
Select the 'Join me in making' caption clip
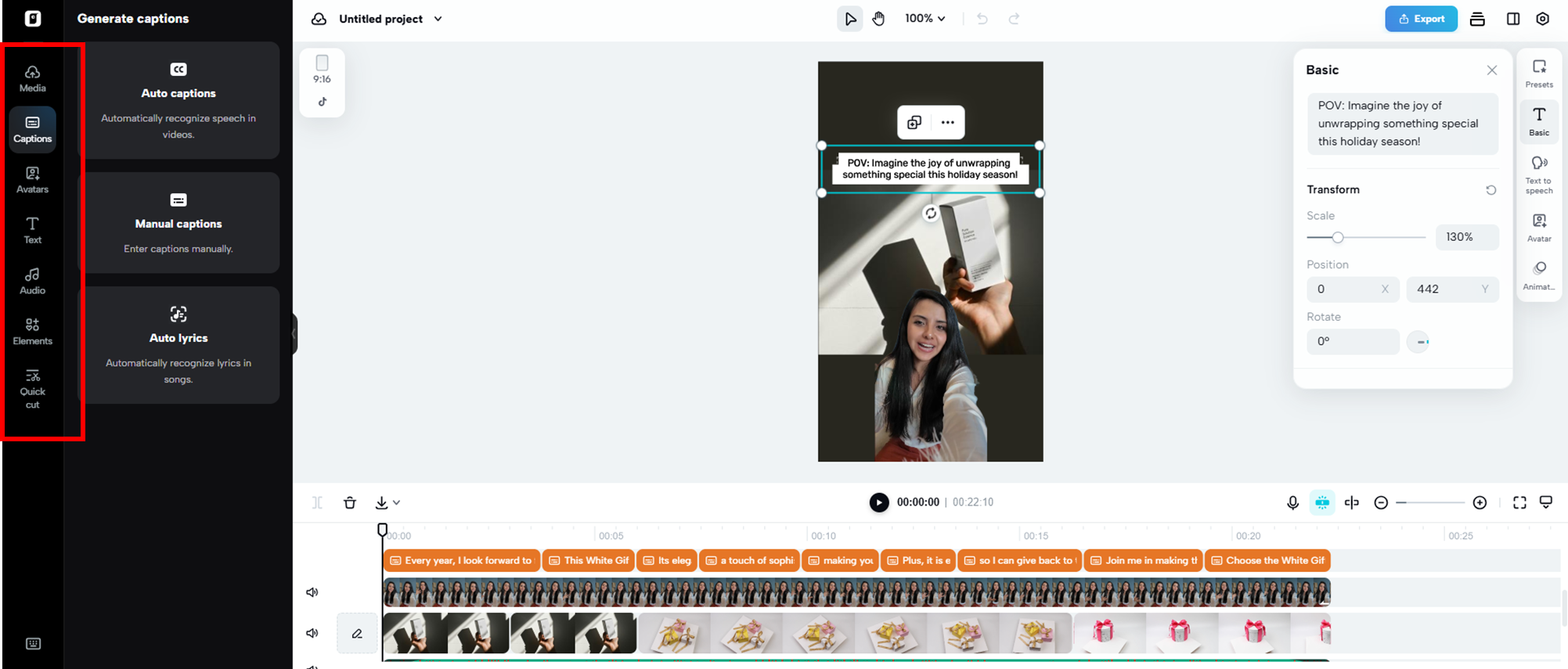[x=1144, y=560]
